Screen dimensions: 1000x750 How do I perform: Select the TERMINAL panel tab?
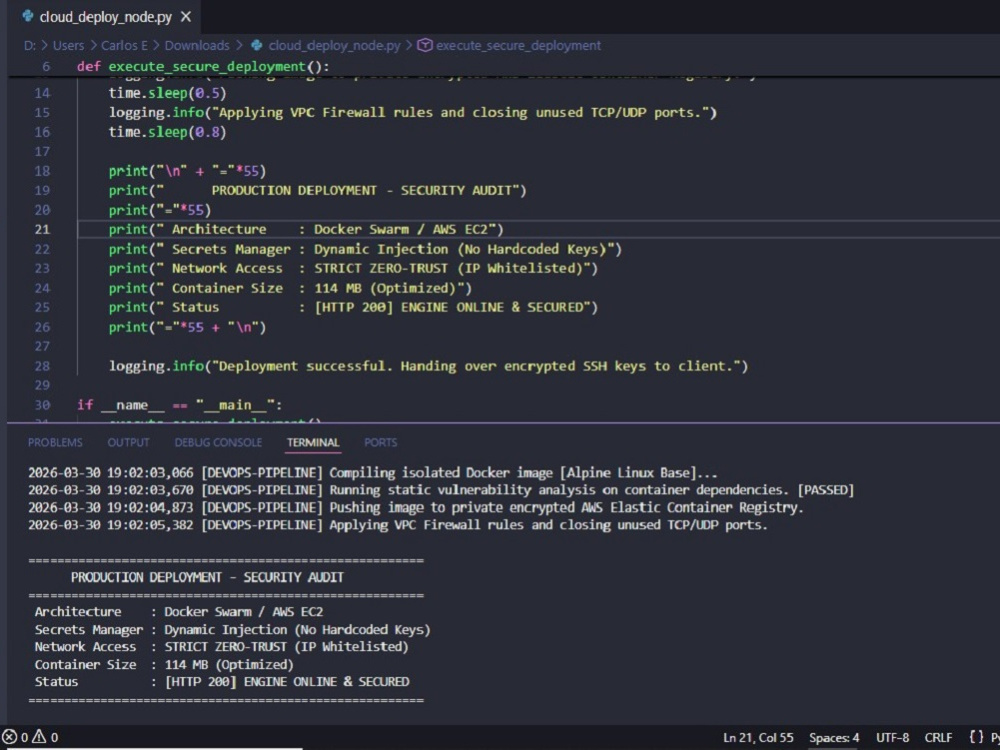[x=312, y=443]
